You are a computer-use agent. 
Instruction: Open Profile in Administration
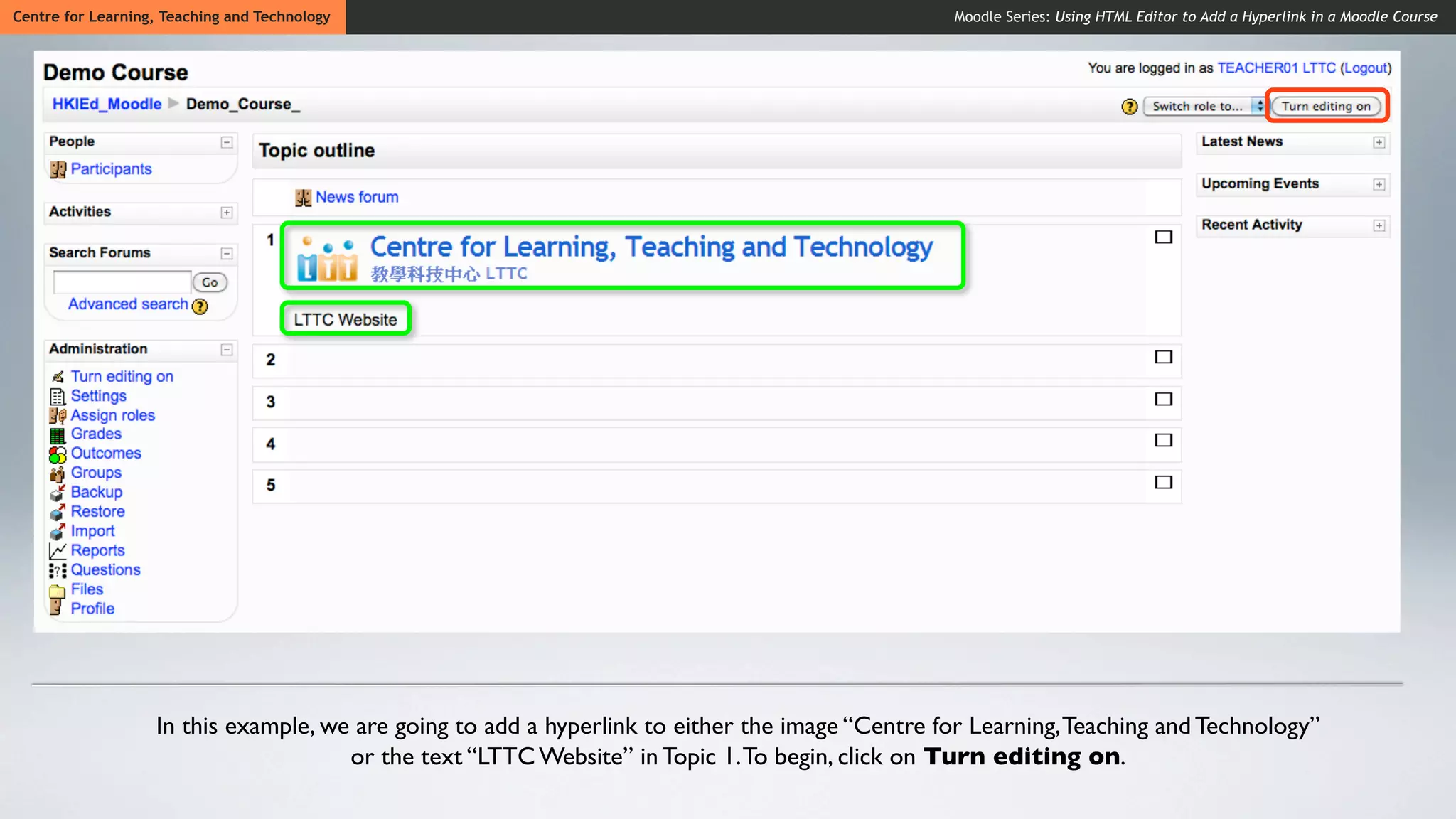[92, 609]
